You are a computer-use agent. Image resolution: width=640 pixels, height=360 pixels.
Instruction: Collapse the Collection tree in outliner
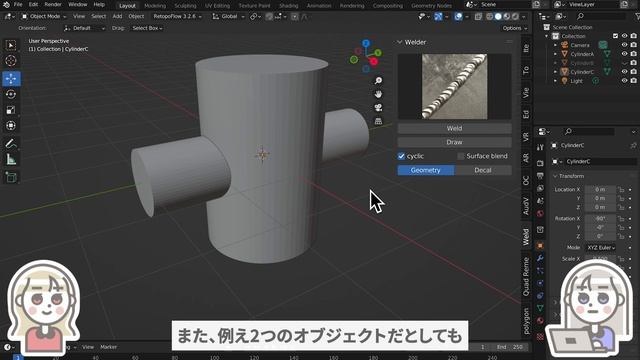coord(547,36)
